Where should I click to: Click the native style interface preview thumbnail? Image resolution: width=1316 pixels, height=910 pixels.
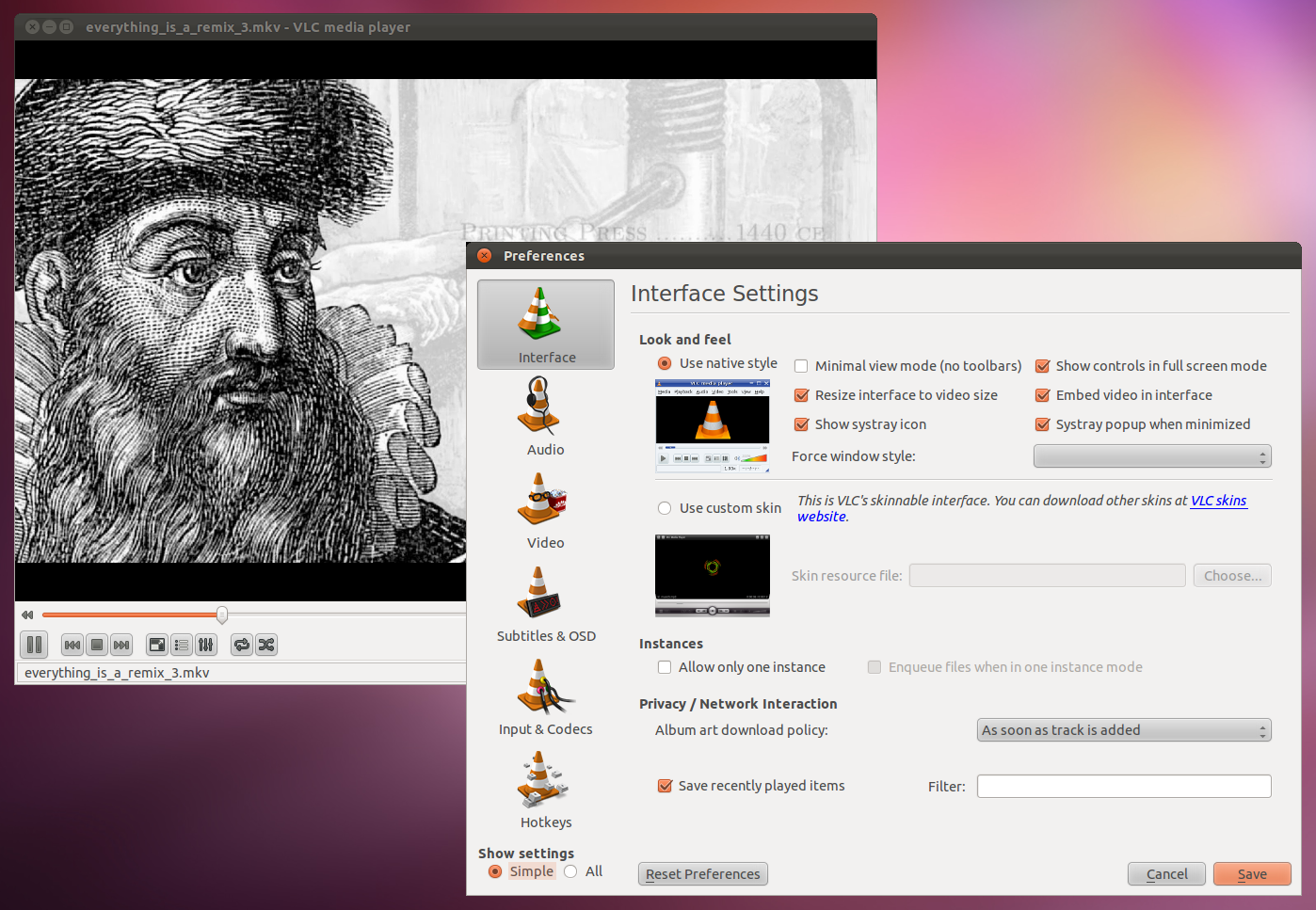pyautogui.click(x=713, y=426)
